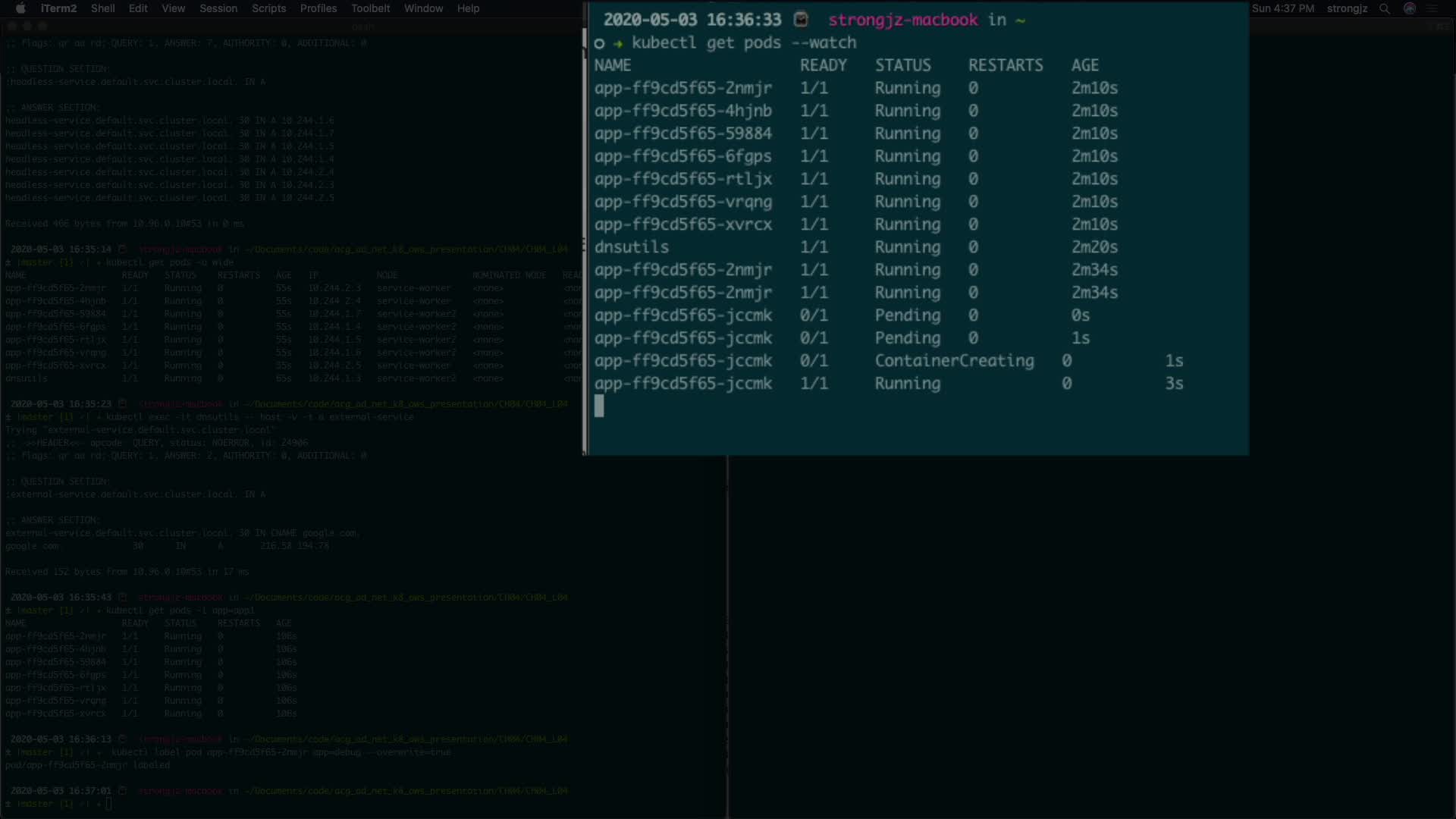Open Notification Center list icon

[1433, 8]
